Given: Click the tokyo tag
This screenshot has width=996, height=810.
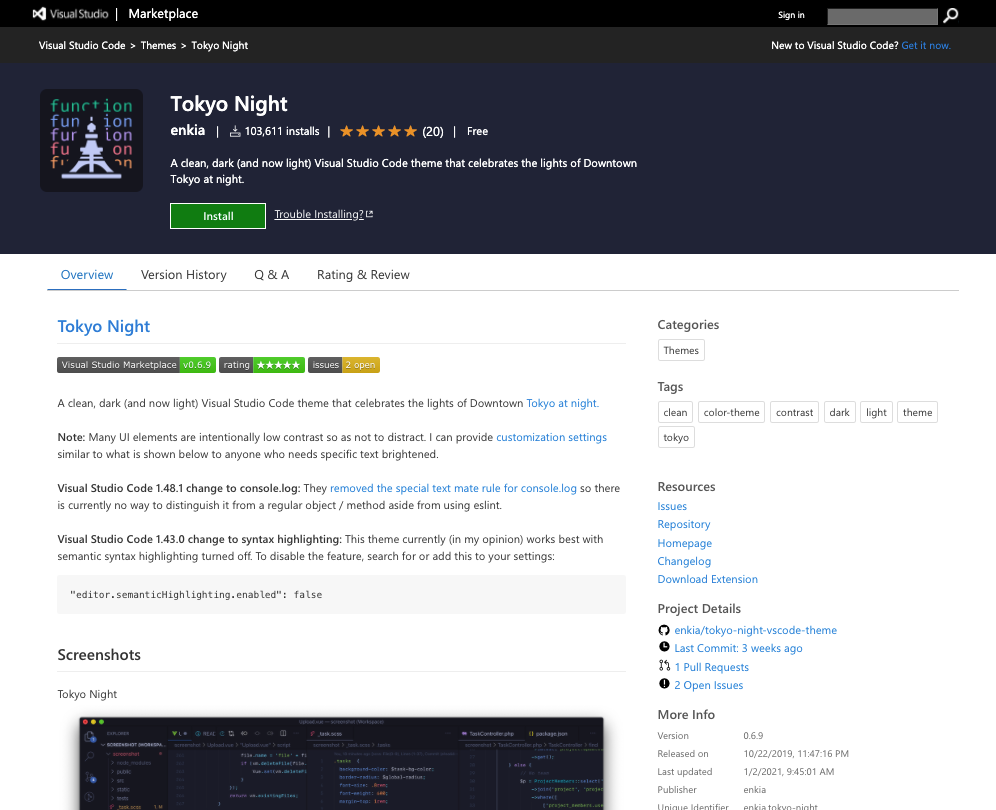Looking at the screenshot, I should (676, 437).
